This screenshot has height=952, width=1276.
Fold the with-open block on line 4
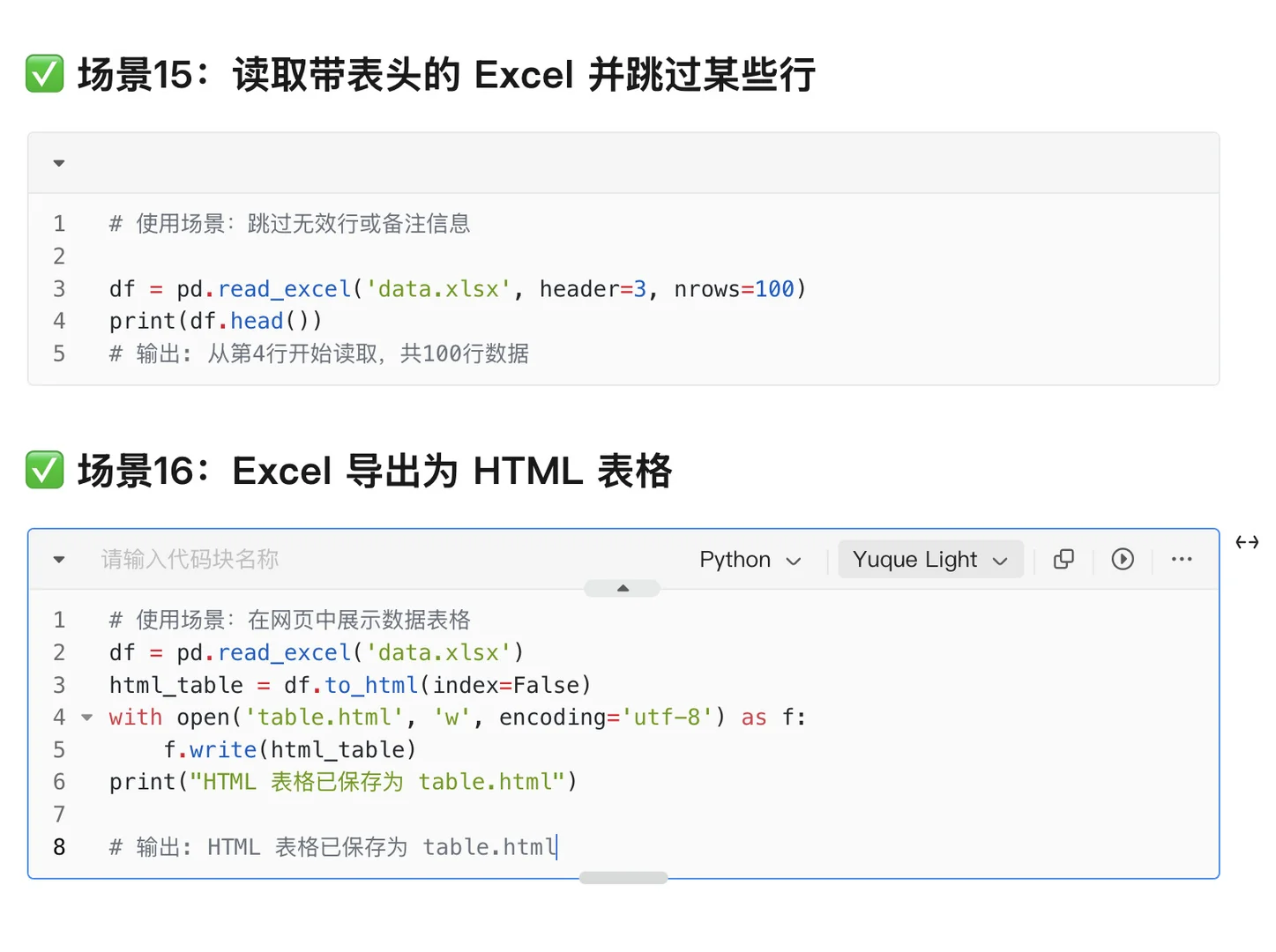pyautogui.click(x=86, y=717)
